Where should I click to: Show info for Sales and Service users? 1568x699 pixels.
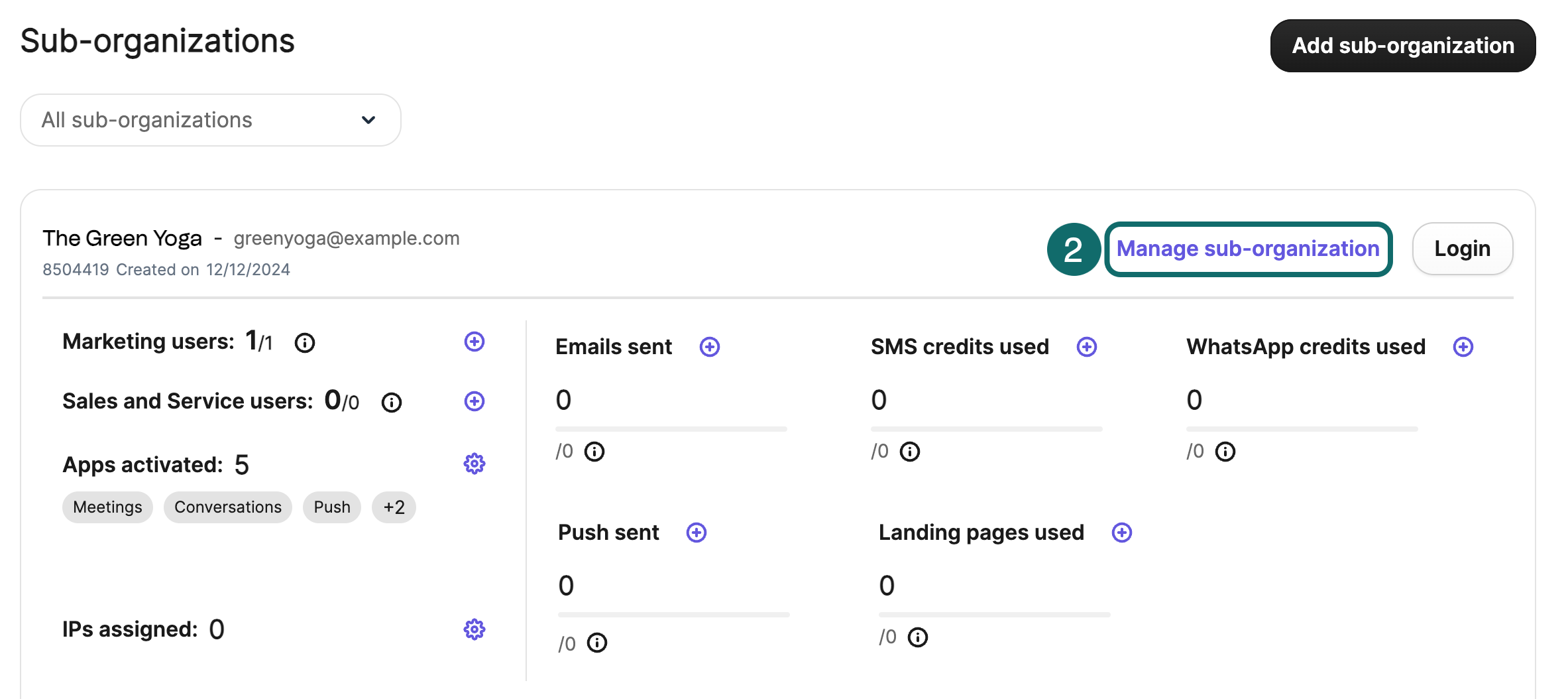[391, 403]
